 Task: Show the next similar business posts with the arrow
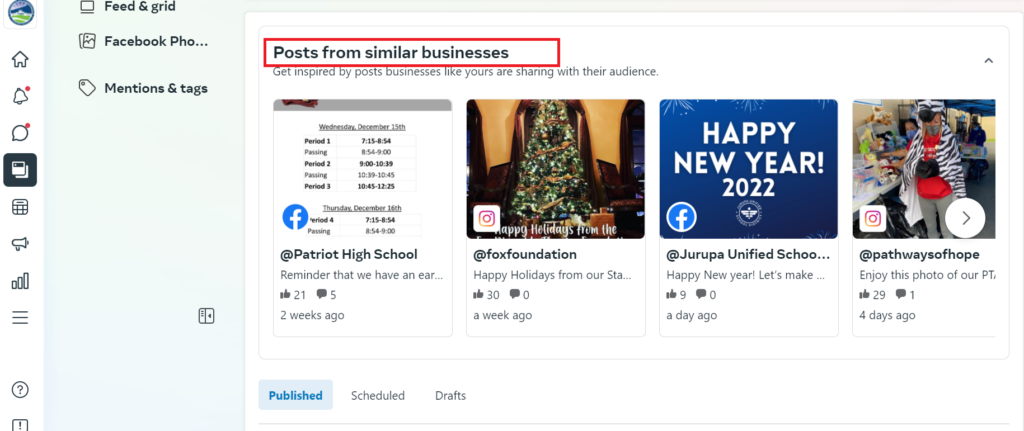965,219
